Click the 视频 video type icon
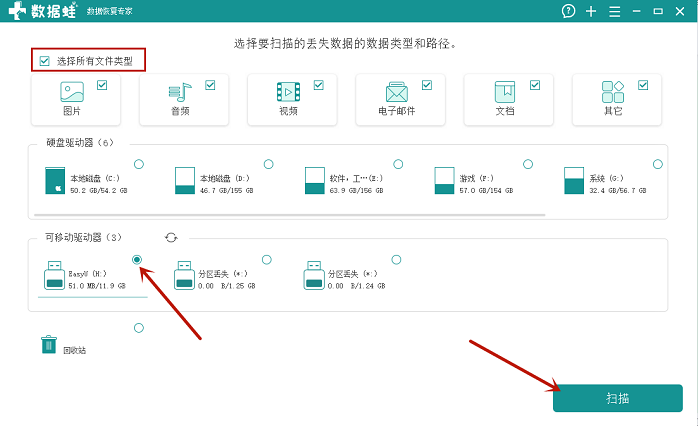 pyautogui.click(x=288, y=92)
